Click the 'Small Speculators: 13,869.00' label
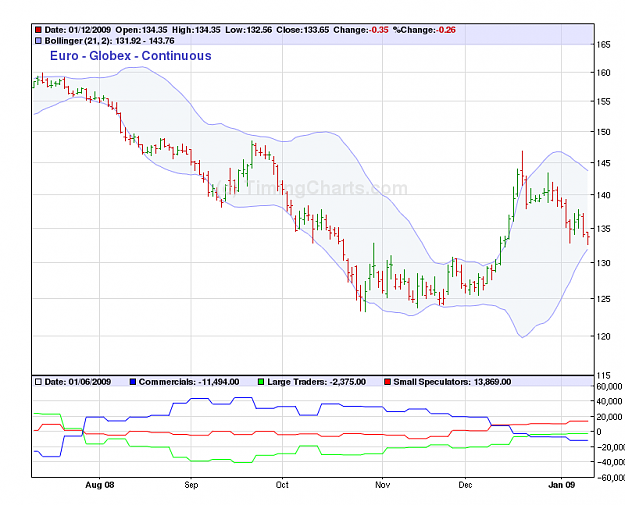Screen dimensions: 625x505 point(452,382)
